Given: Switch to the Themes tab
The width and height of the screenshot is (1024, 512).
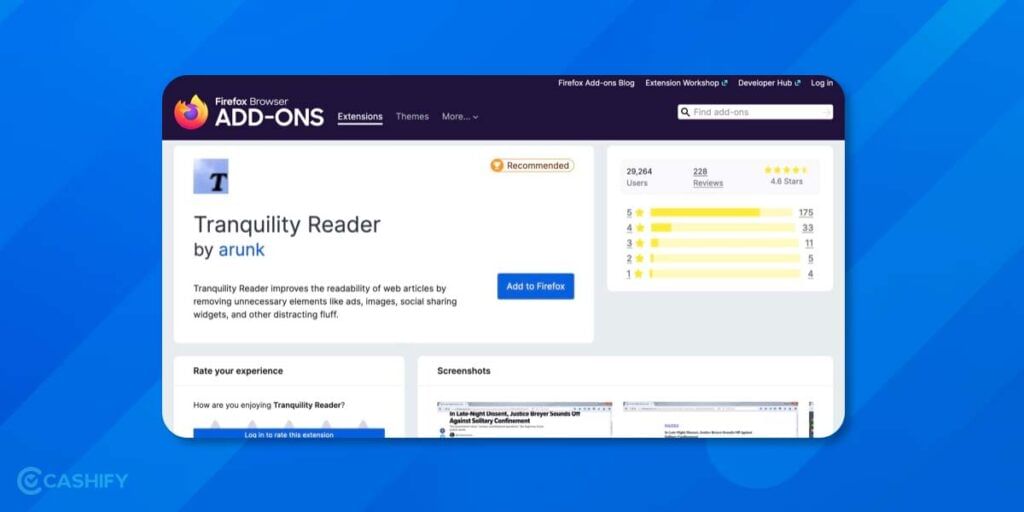Looking at the screenshot, I should tap(412, 117).
